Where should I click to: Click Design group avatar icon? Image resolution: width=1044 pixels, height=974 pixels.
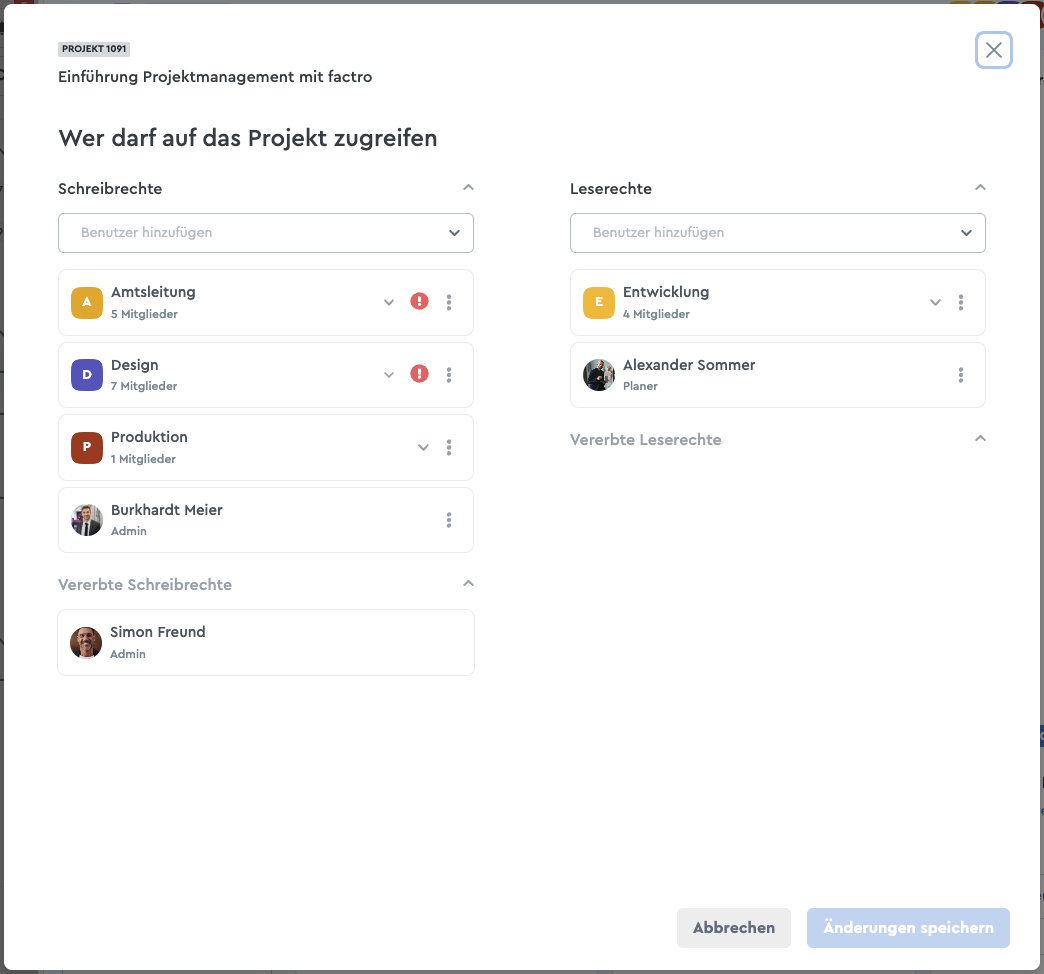coord(87,375)
